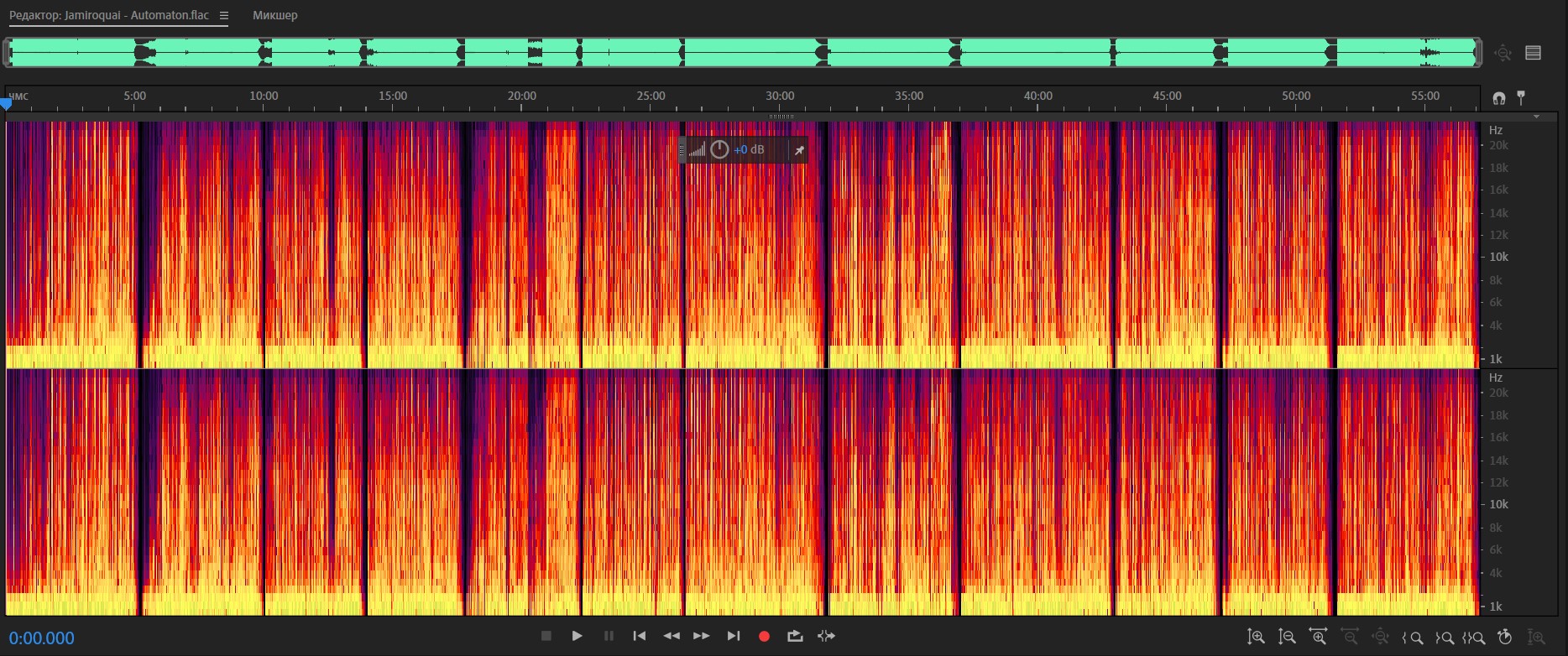Viewport: 1568px width, 656px height.
Task: Click the Fast Forward button
Action: click(x=702, y=637)
